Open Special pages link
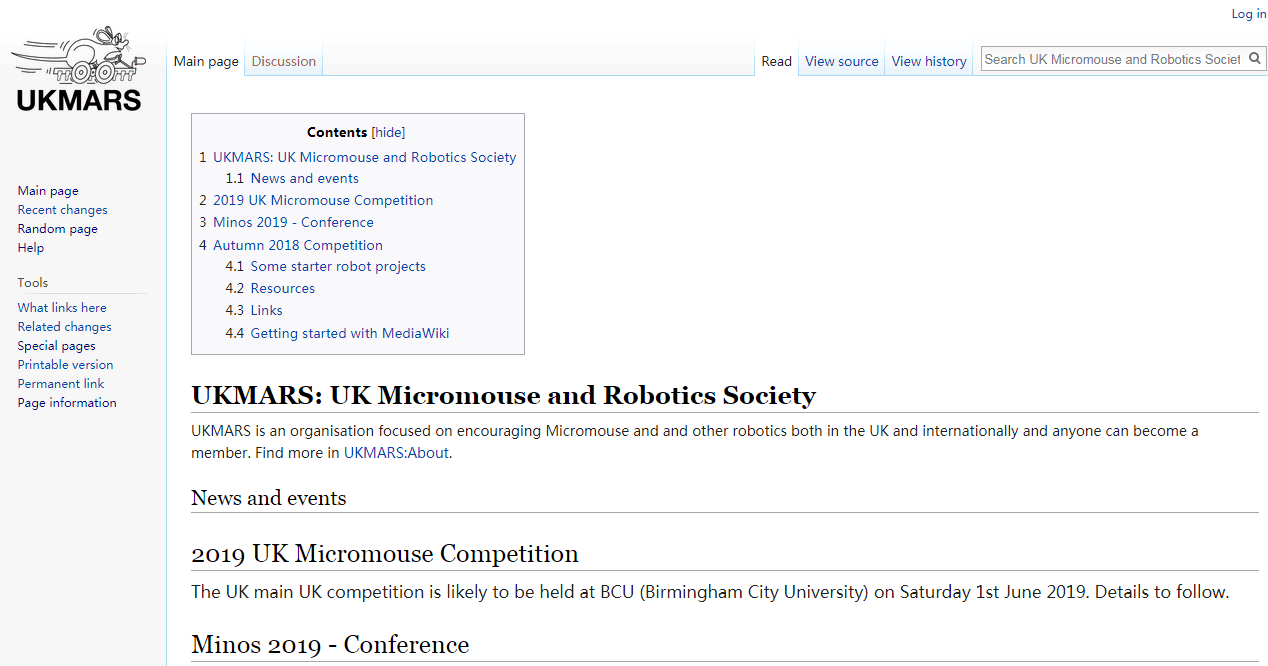 pyautogui.click(x=57, y=346)
